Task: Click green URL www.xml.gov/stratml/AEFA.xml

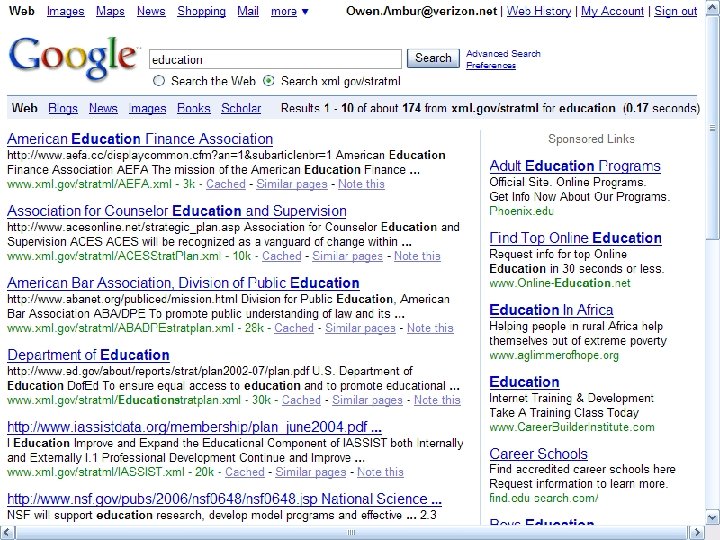Action: pos(90,184)
